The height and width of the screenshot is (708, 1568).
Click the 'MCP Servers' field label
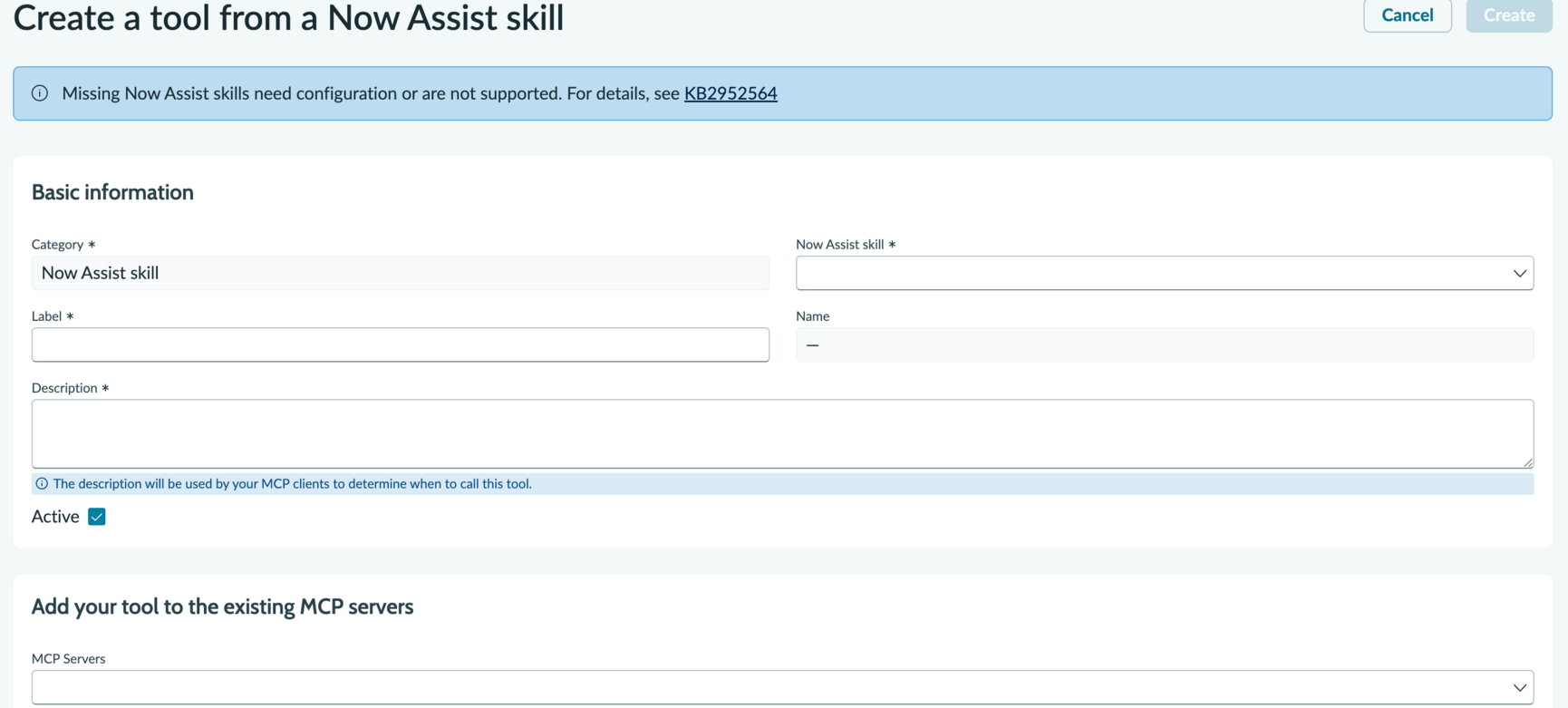[x=68, y=659]
